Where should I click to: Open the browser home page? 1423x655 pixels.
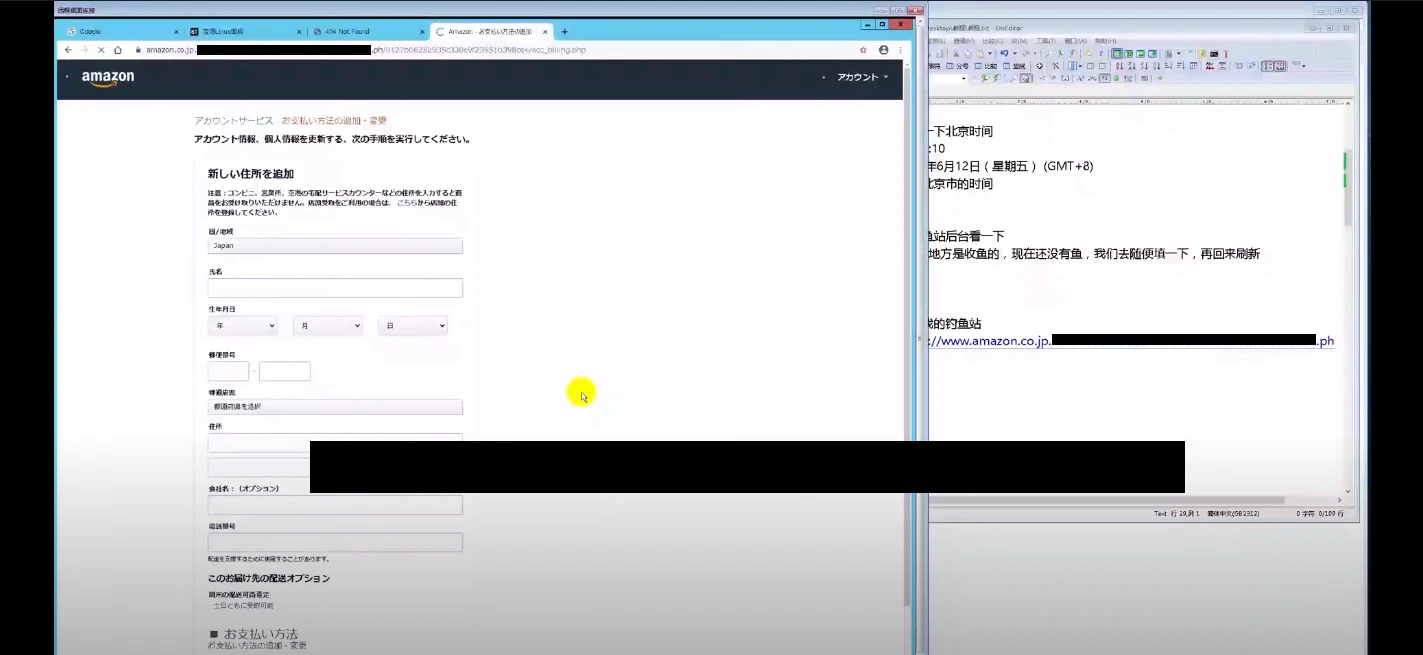click(118, 49)
